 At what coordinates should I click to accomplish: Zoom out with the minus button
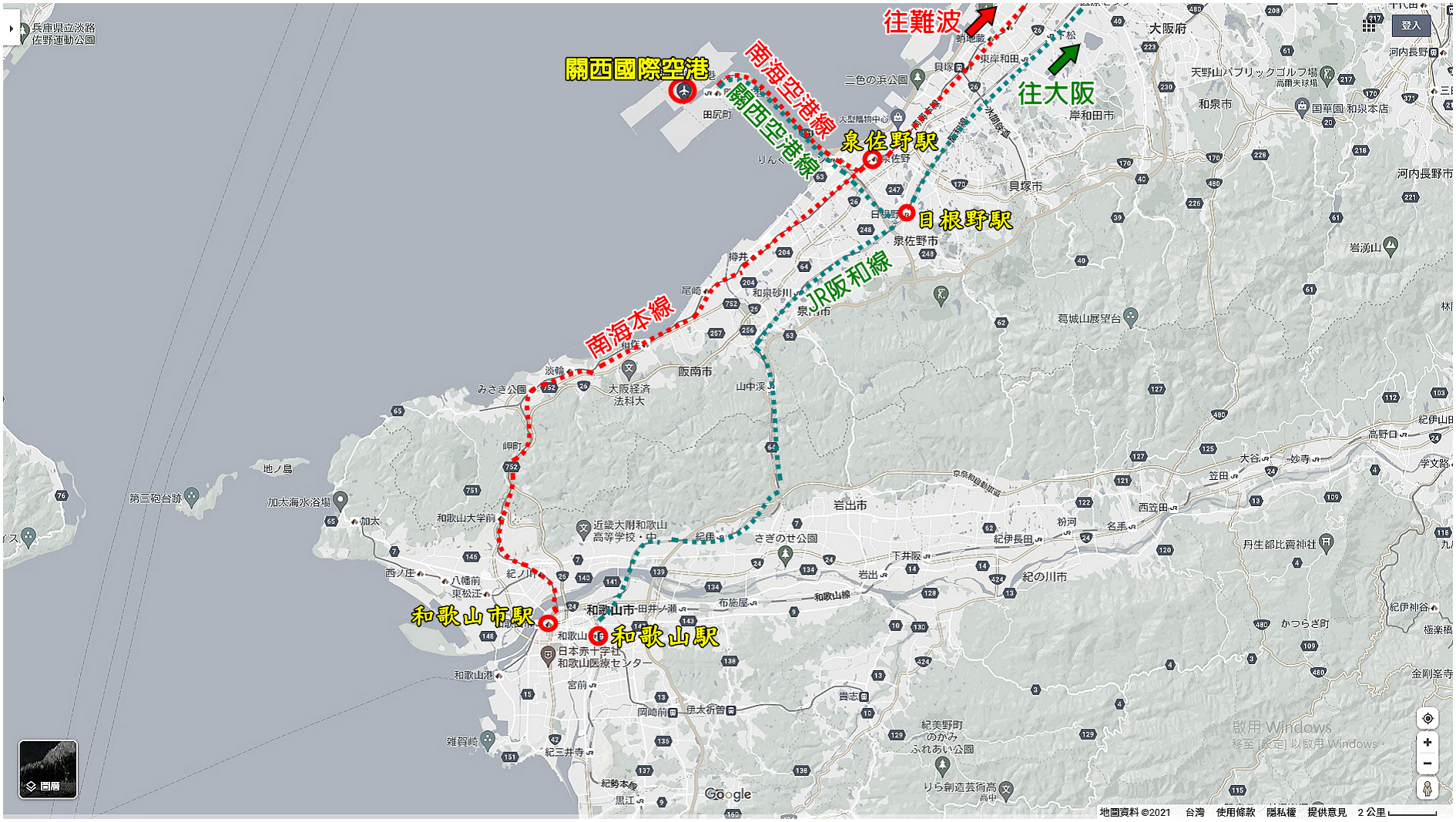coord(1427,763)
